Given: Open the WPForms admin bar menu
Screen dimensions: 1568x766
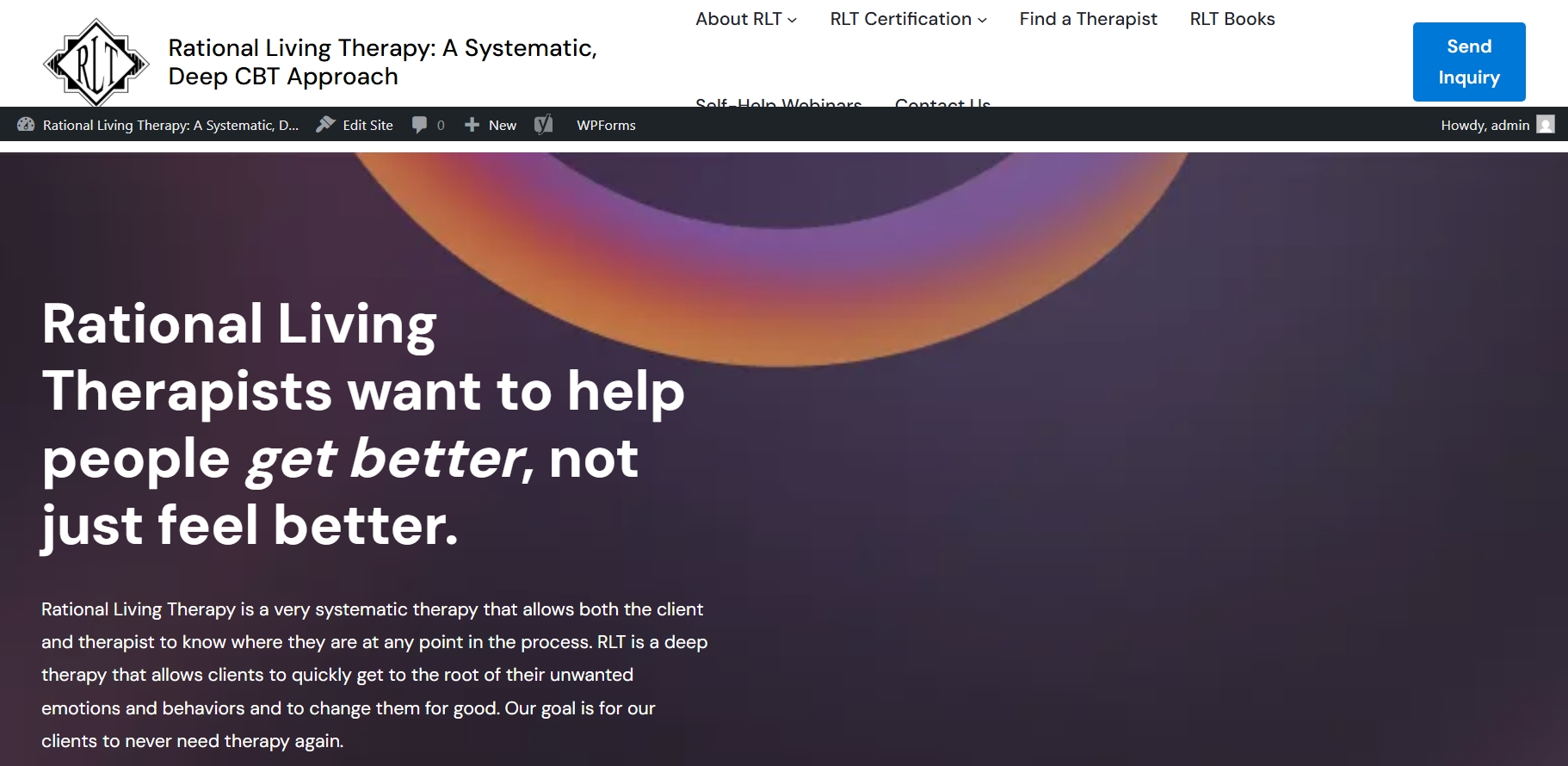Looking at the screenshot, I should [x=606, y=125].
